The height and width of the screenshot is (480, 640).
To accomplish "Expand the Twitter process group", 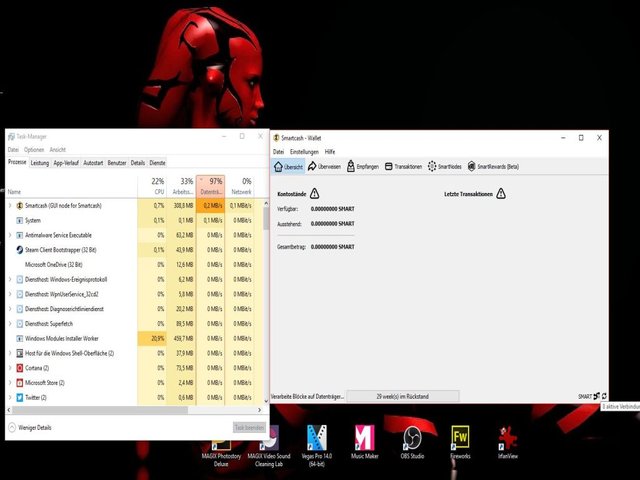I will pos(10,397).
